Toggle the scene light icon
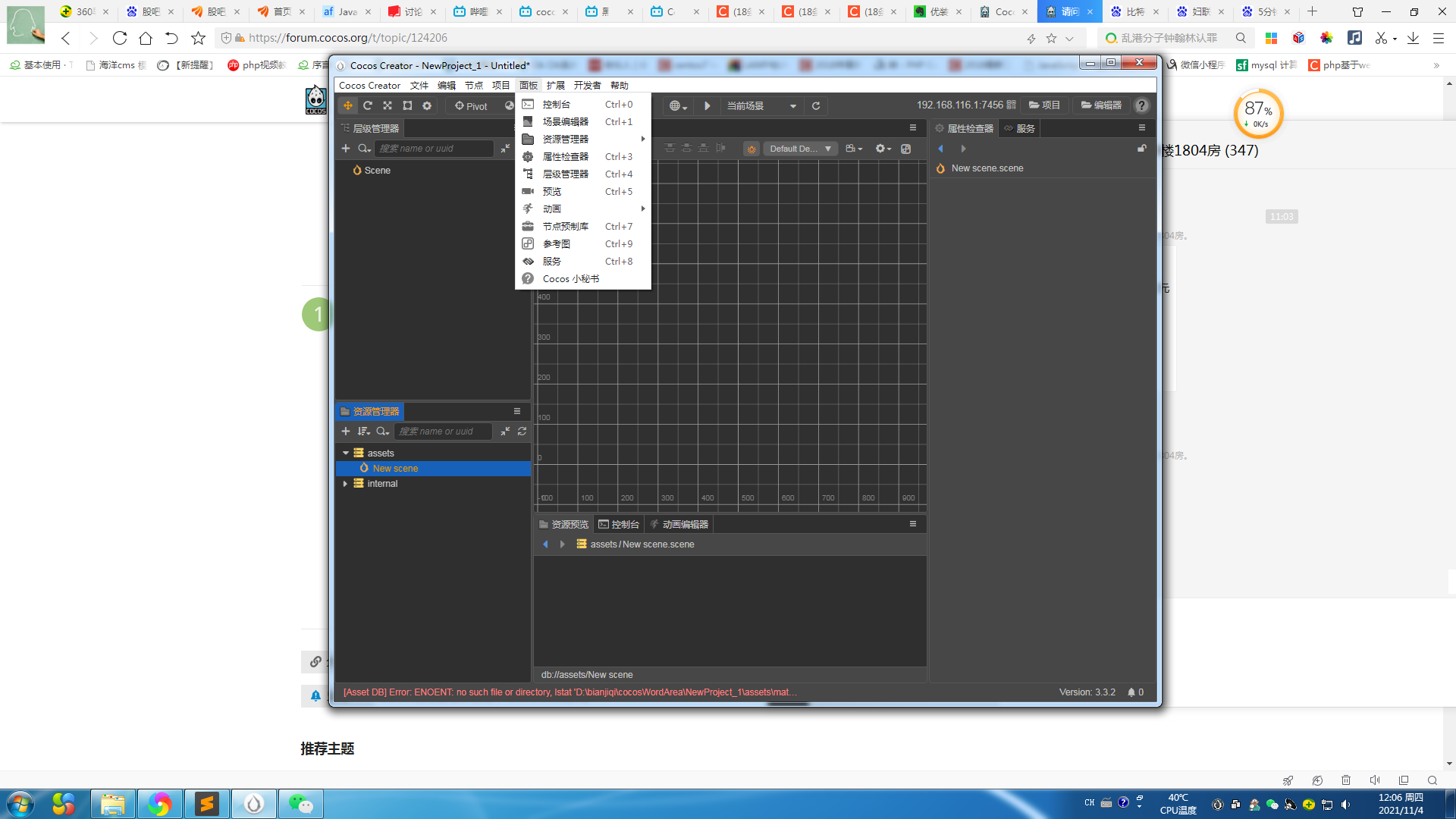 [752, 149]
